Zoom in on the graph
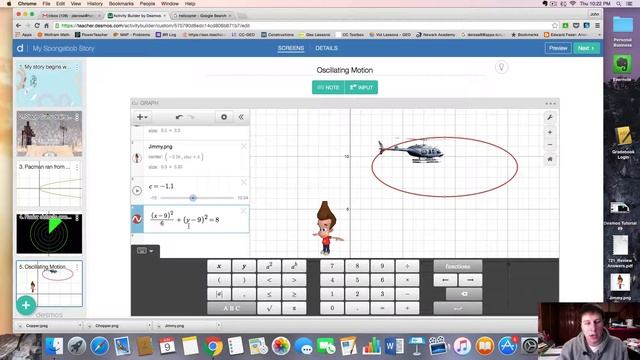640x360 pixels. pos(550,132)
